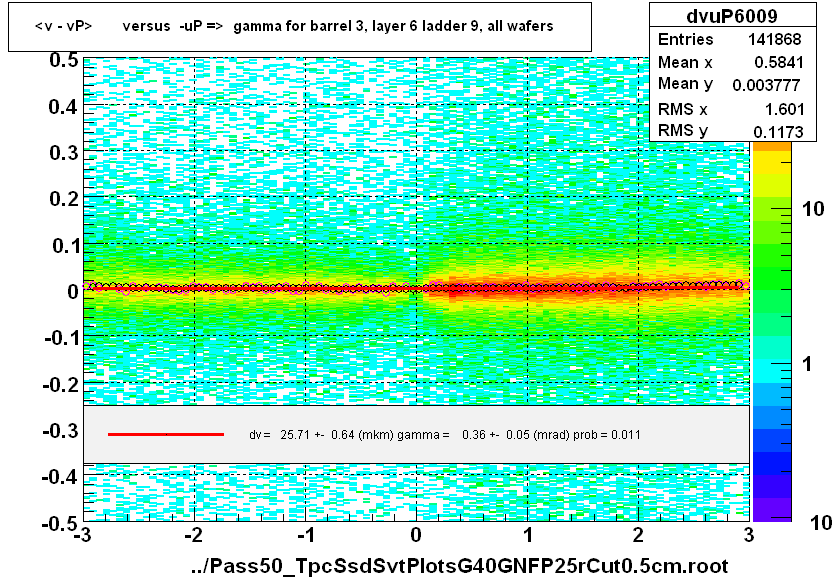Click y-axis label -0.2

61,385
